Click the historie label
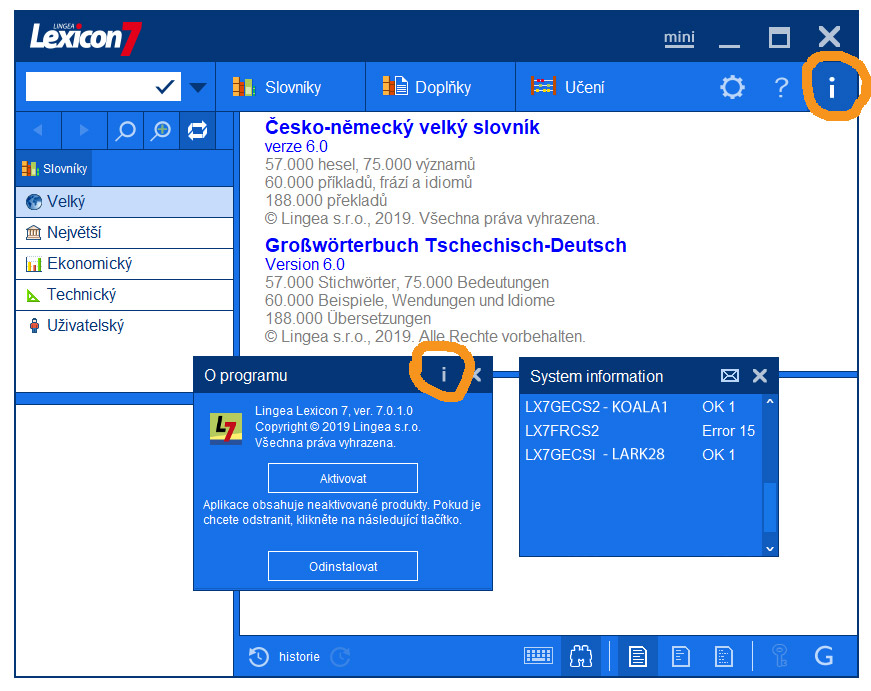 tap(299, 657)
